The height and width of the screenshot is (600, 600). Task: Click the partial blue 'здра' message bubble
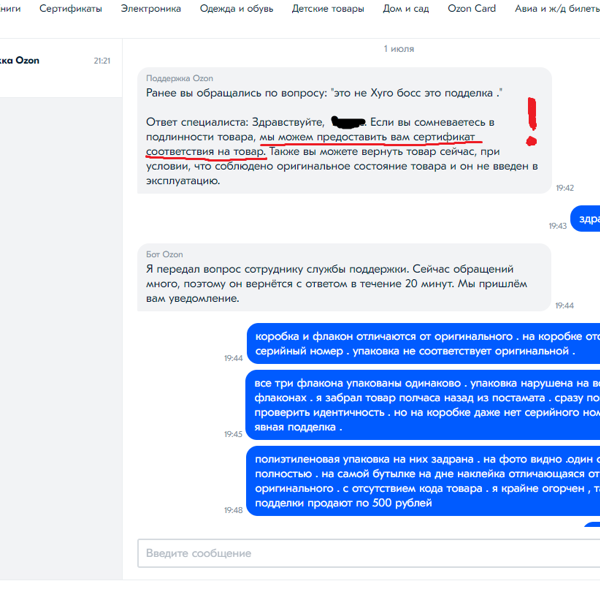(585, 218)
